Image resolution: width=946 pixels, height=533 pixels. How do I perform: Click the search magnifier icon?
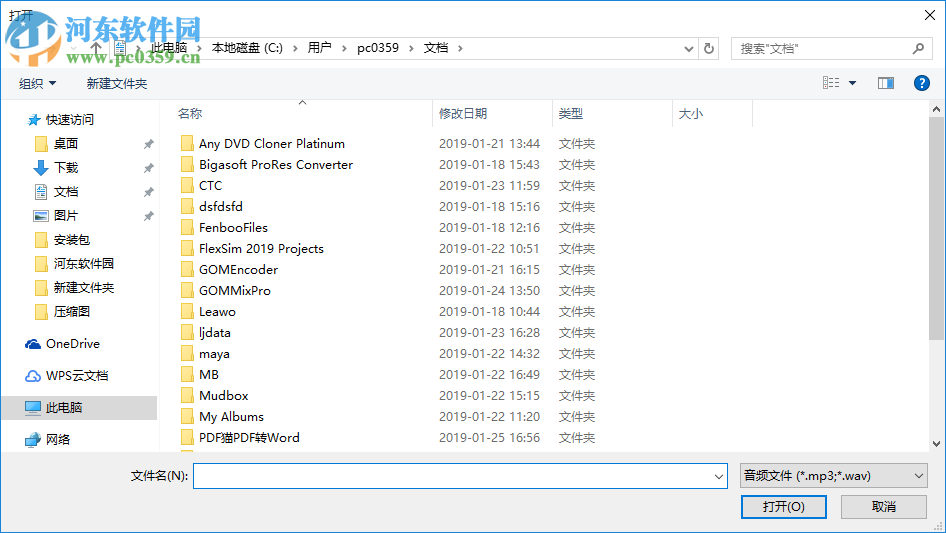(918, 48)
